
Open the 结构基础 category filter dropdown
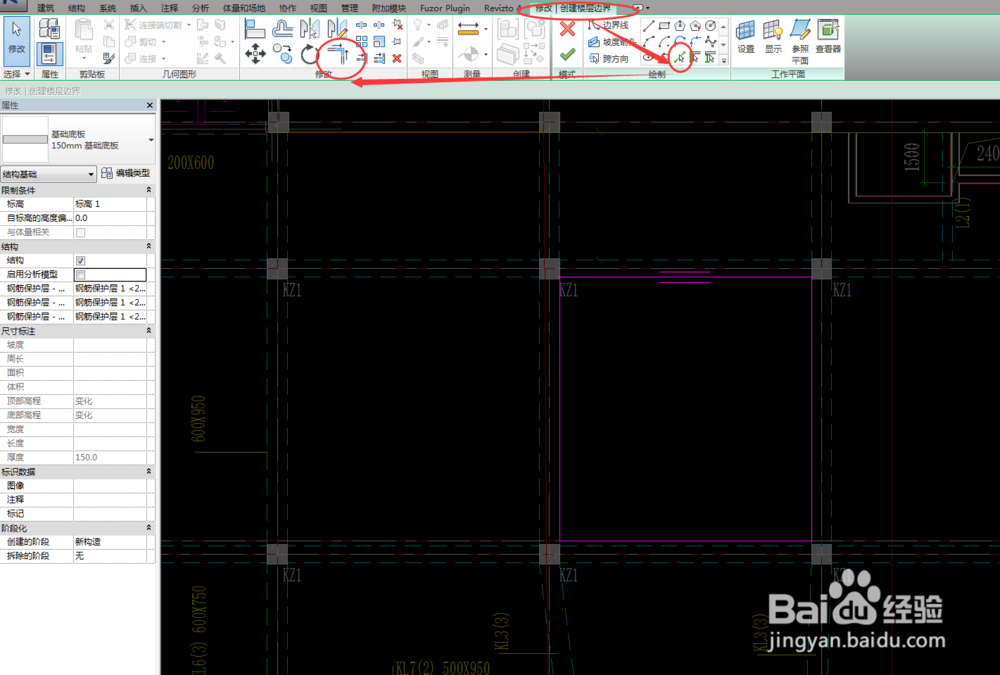pos(48,174)
